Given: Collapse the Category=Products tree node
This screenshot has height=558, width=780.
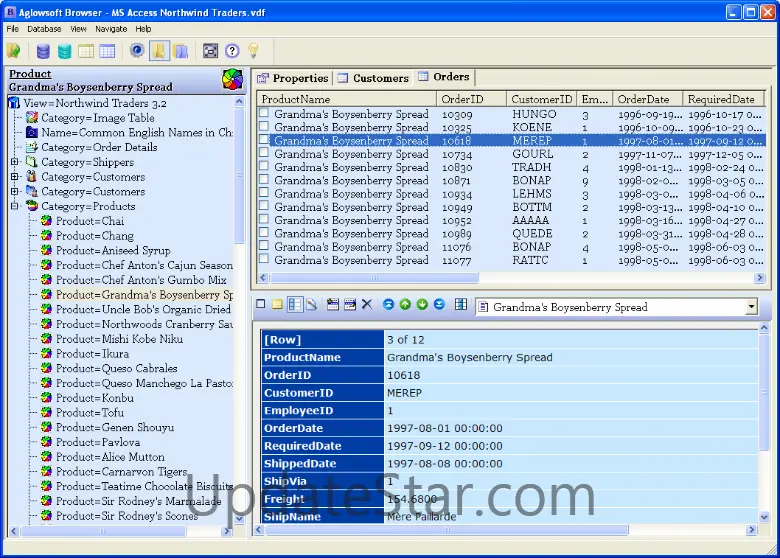Looking at the screenshot, I should tap(14, 205).
